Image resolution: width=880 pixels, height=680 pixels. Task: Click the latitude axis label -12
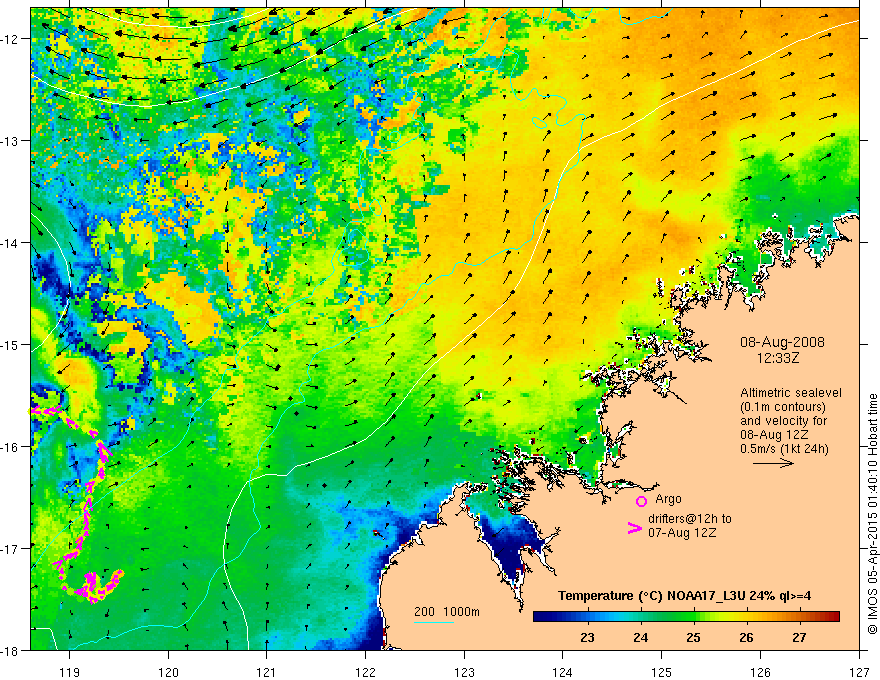tap(10, 39)
